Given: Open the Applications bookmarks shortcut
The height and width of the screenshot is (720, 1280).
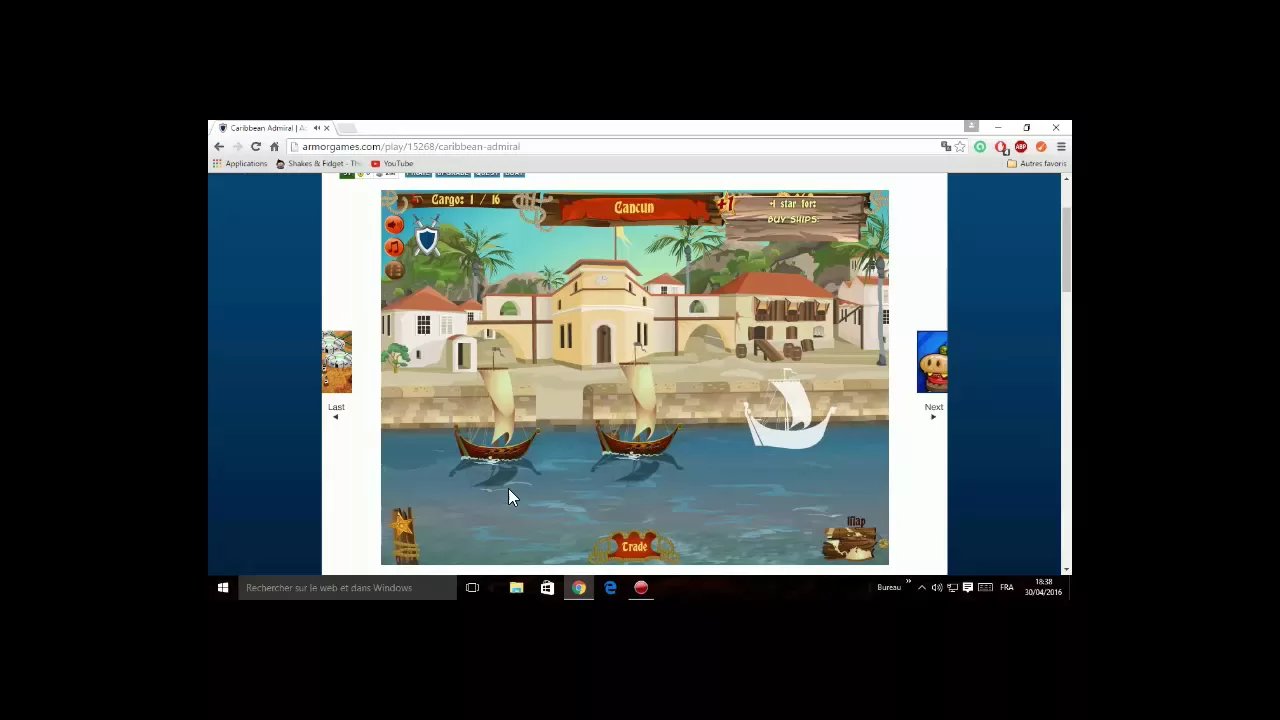Looking at the screenshot, I should coord(240,163).
